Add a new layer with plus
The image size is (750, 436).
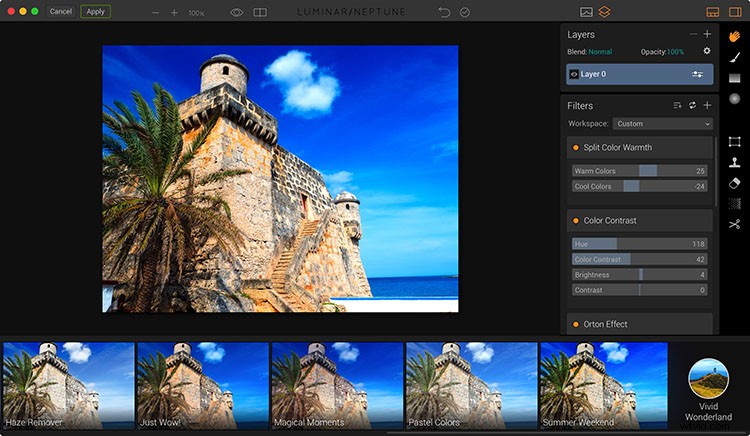pos(707,34)
